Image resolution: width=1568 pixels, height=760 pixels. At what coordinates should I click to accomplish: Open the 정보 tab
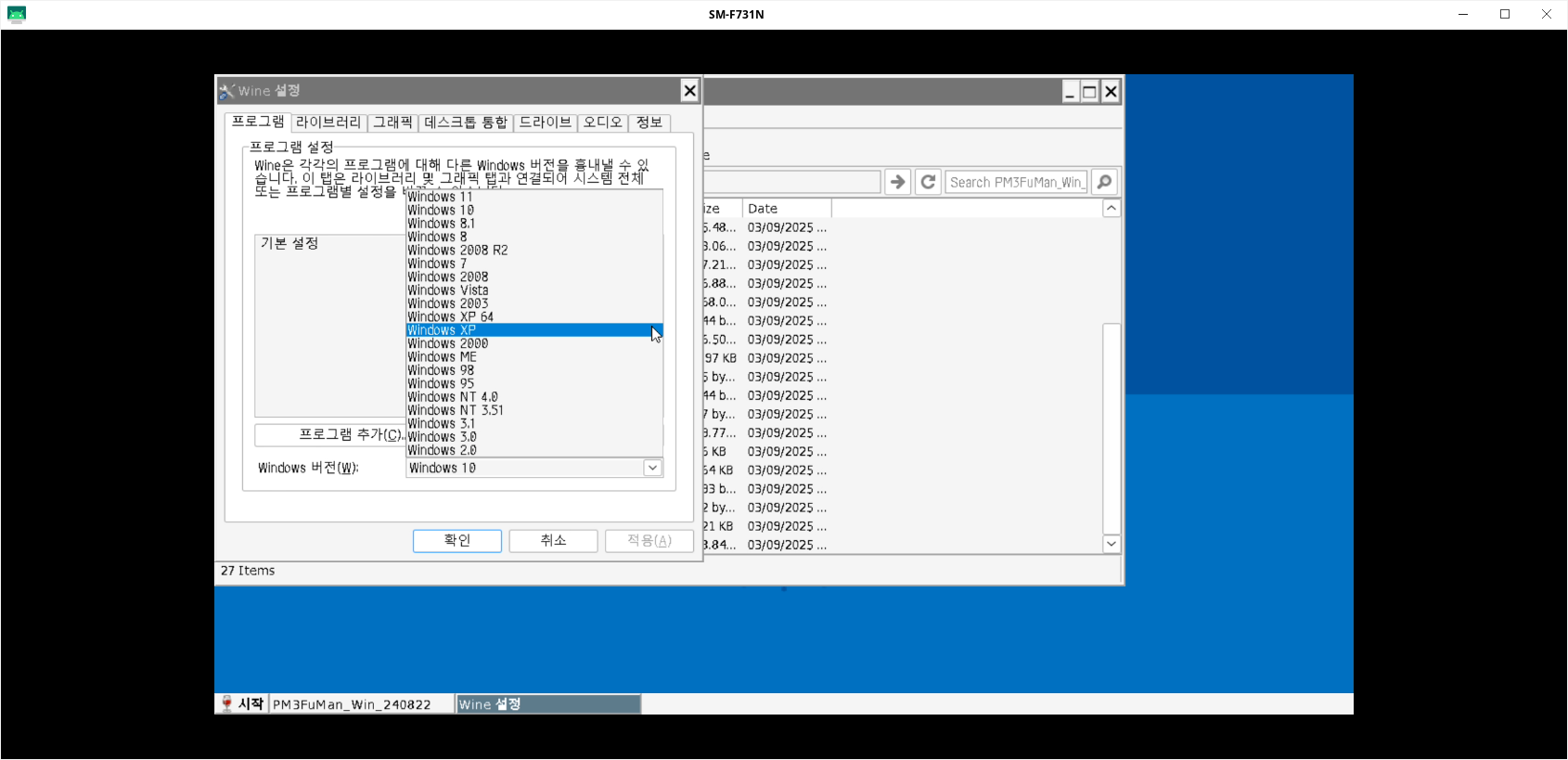pyautogui.click(x=649, y=122)
